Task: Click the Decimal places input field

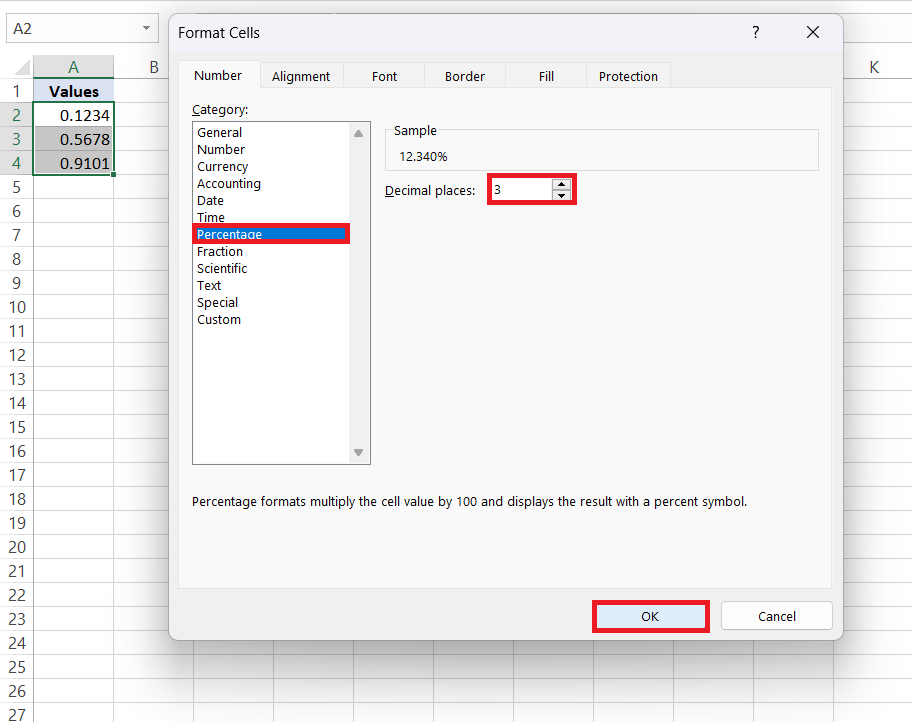Action: click(522, 190)
